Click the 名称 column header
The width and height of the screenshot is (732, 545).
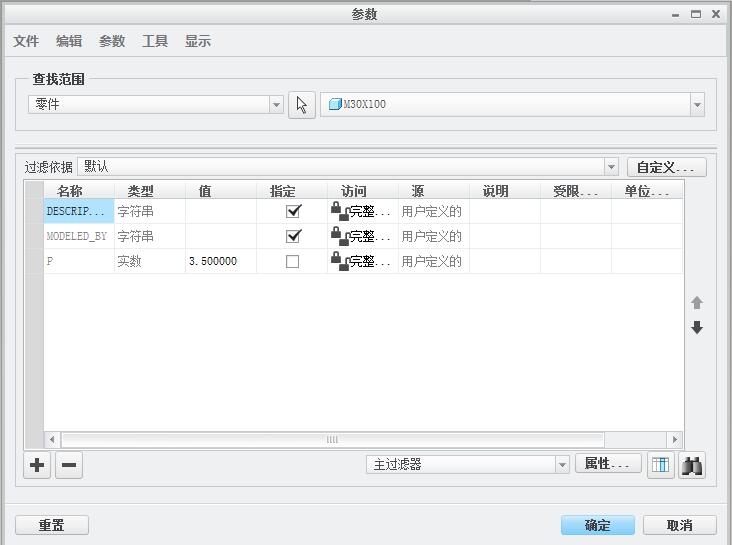[x=79, y=191]
